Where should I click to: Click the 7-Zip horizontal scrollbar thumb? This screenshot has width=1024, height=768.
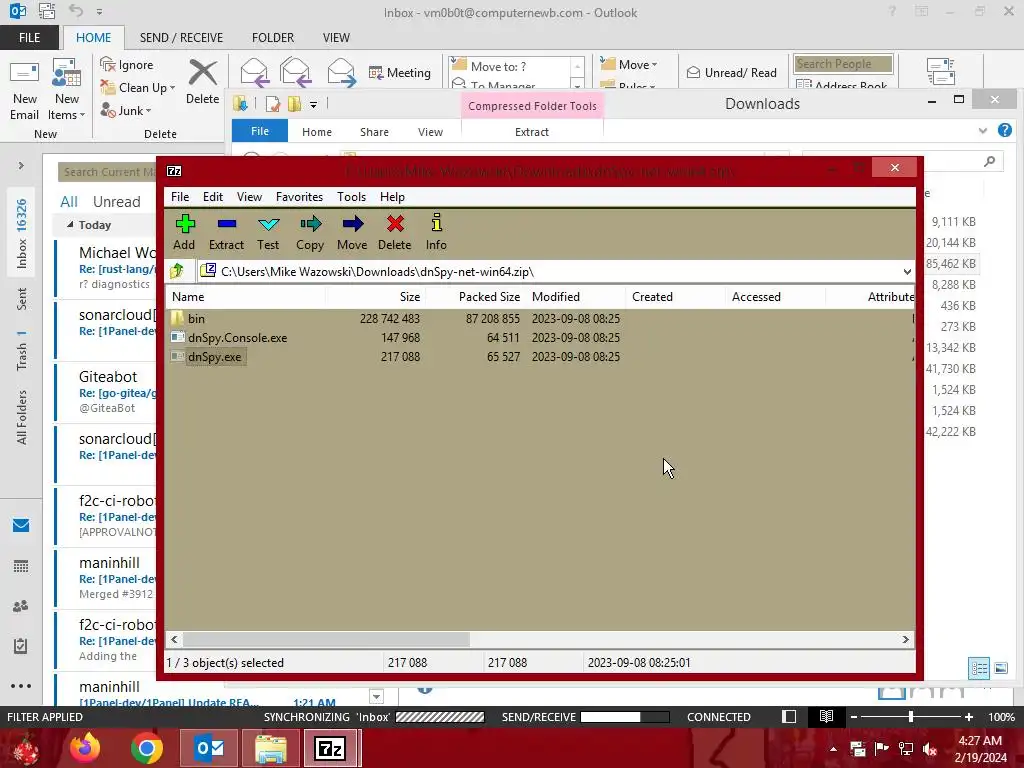pos(326,639)
